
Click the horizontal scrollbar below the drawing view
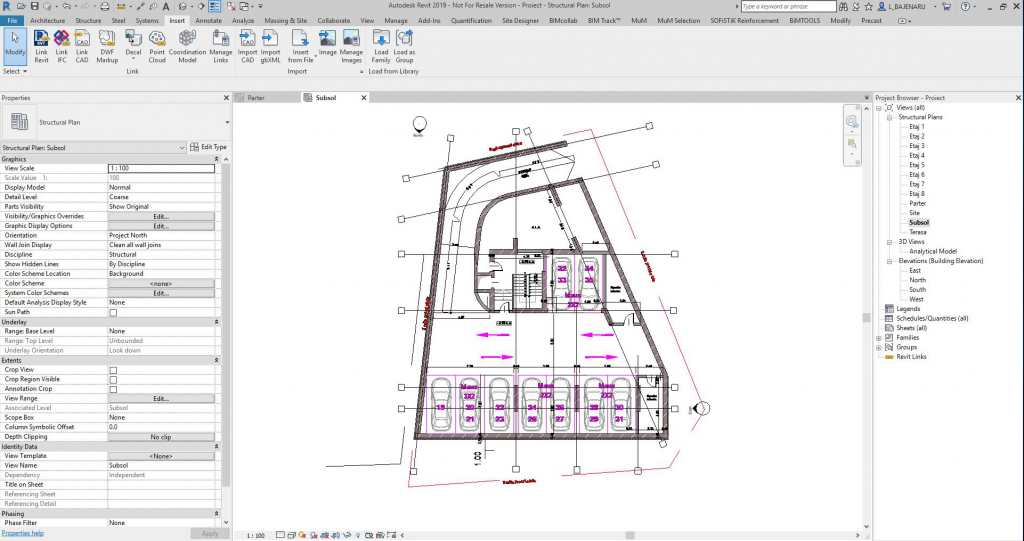click(x=630, y=535)
